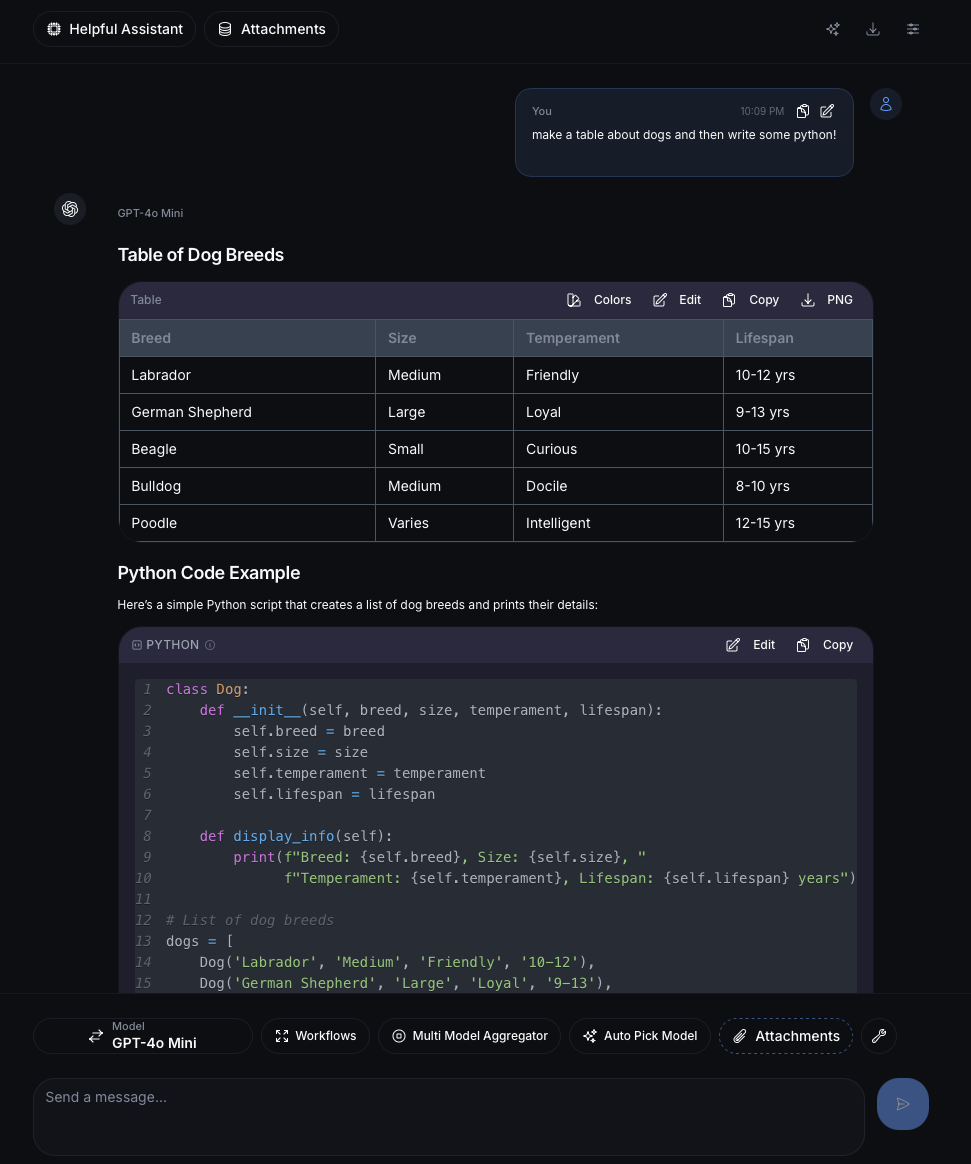This screenshot has width=971, height=1164.
Task: Export the dog breeds table as PNG
Action: pos(826,300)
